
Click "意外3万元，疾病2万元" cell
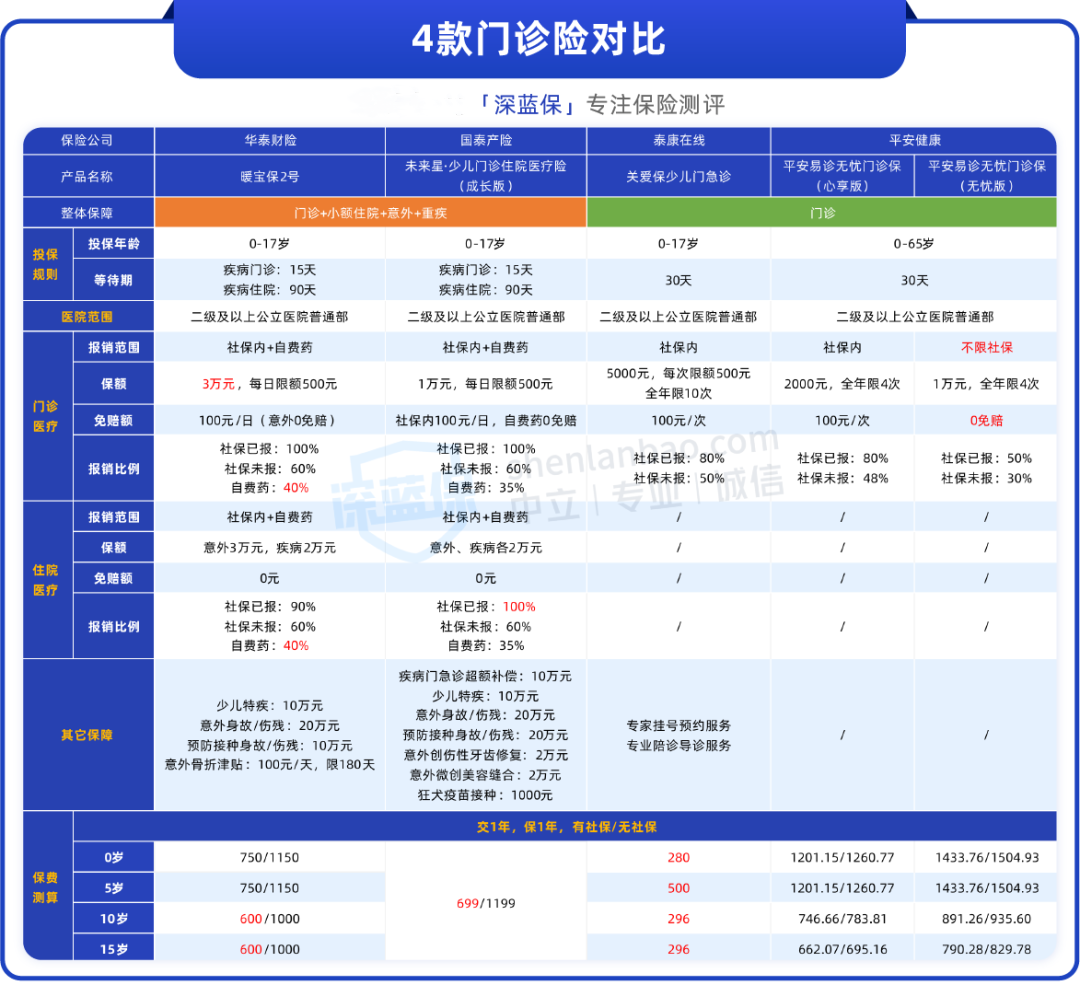pos(269,548)
